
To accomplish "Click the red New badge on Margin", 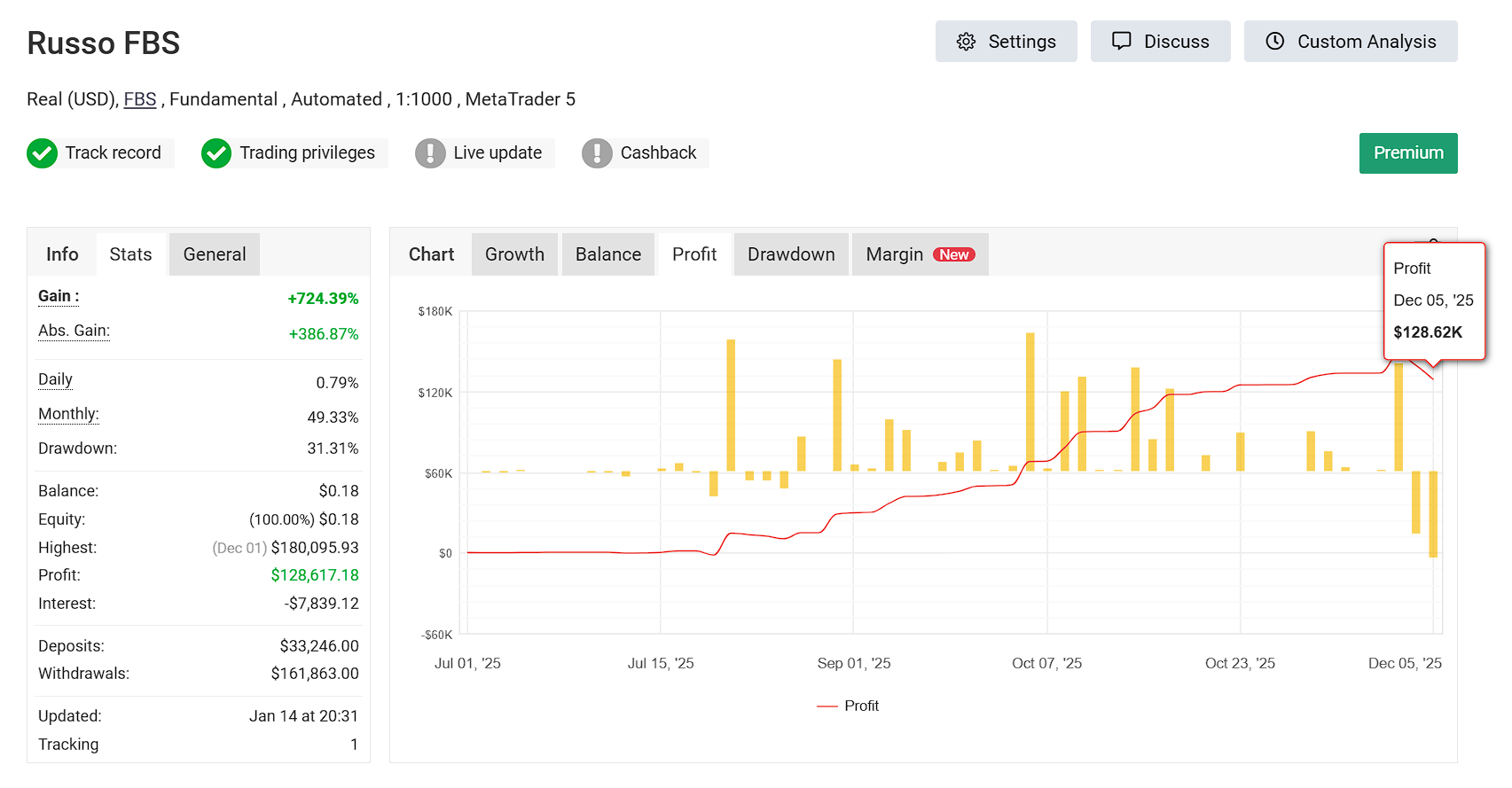I will tap(953, 255).
